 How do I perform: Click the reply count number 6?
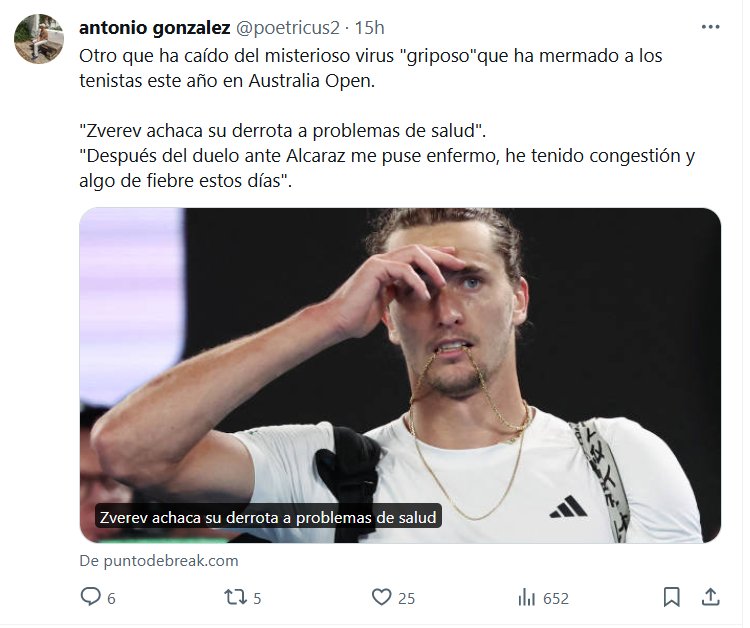click(x=111, y=598)
